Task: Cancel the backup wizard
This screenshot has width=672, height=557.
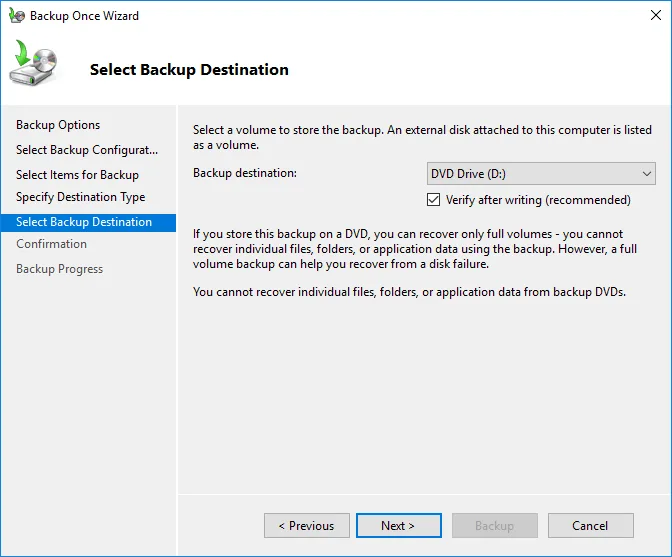Action: (591, 525)
